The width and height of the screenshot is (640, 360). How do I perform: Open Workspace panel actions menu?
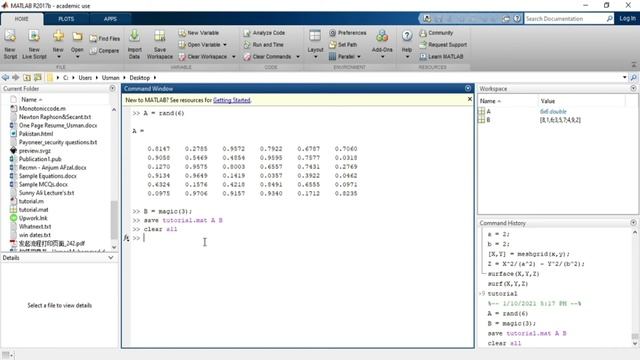(633, 89)
